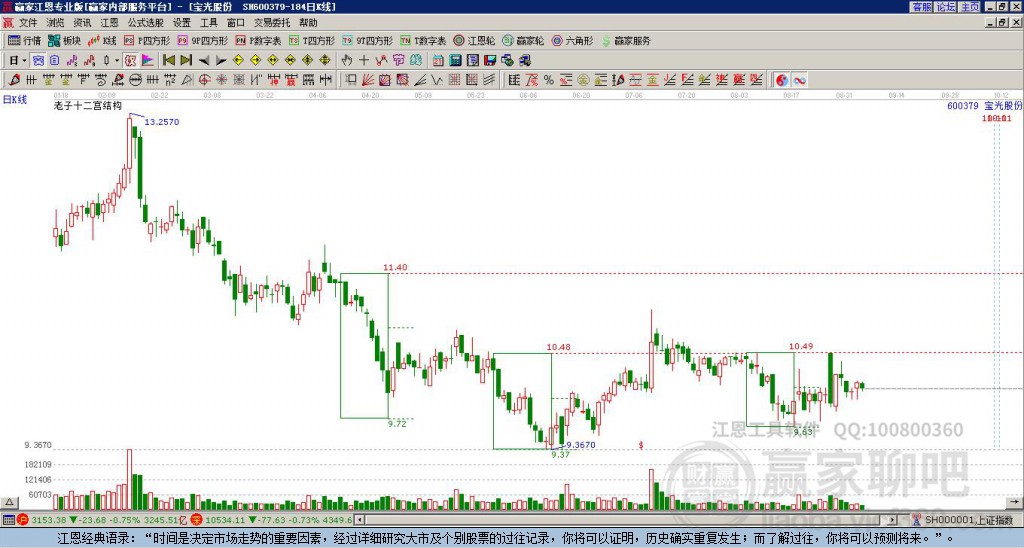Click the status bar grid icon
This screenshot has height=548, width=1024.
pyautogui.click(x=8, y=520)
